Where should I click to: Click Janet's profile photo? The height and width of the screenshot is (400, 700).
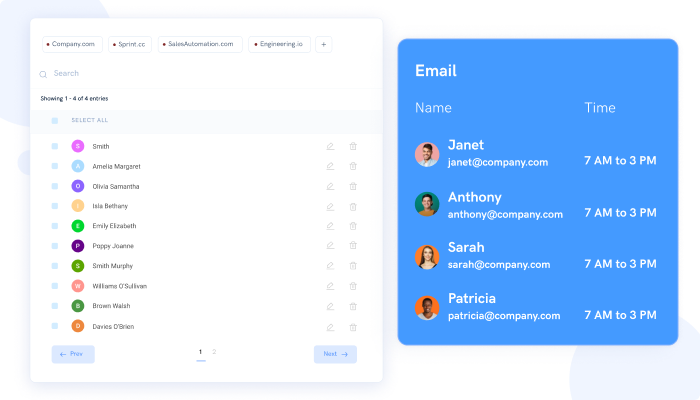(427, 154)
